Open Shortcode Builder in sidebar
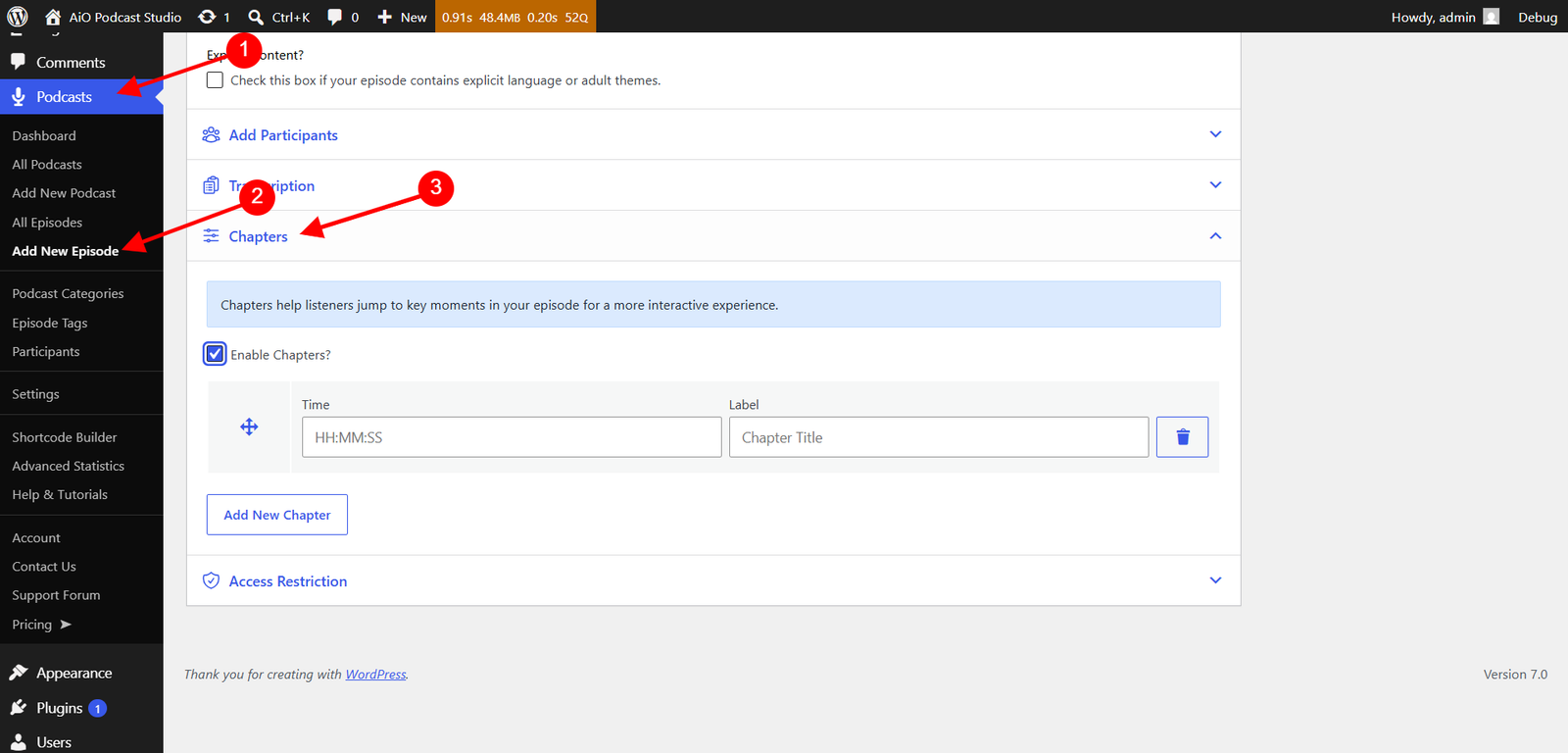The height and width of the screenshot is (753, 1568). click(65, 437)
